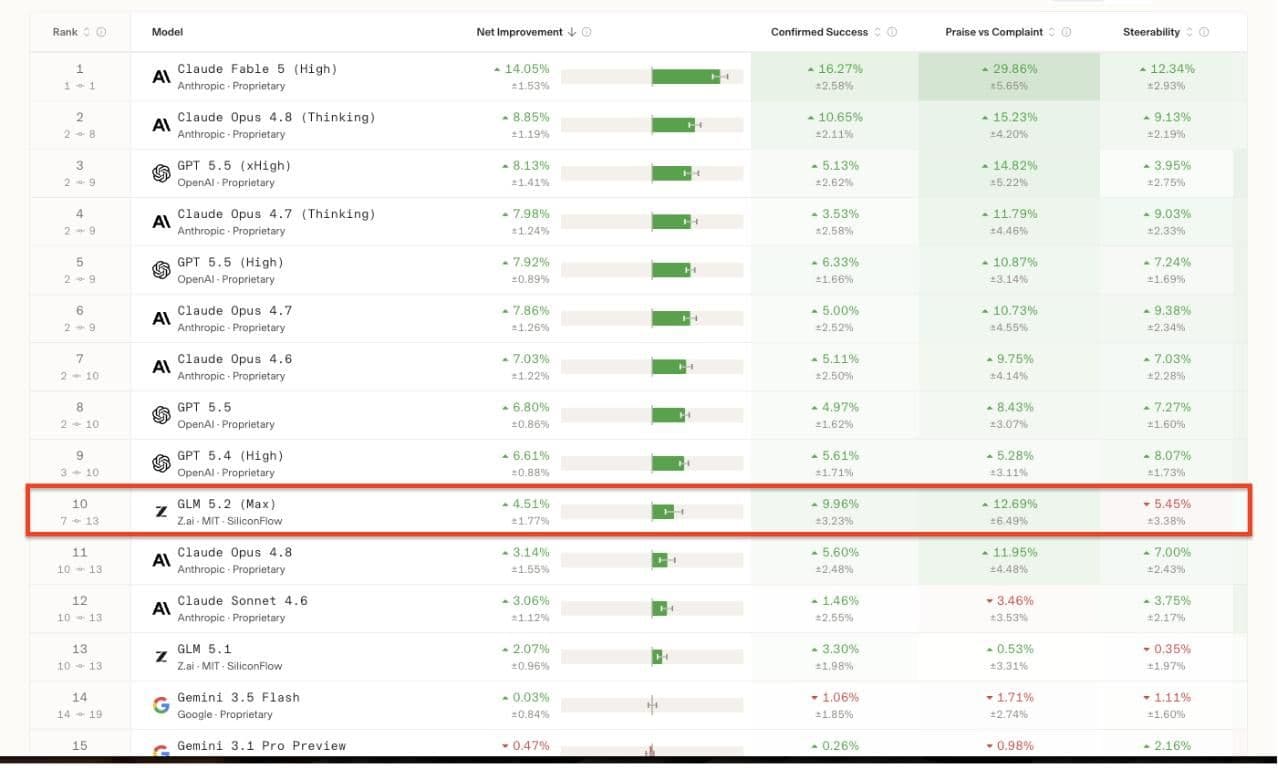This screenshot has width=1278, height=768.
Task: Open the Net Improvement info icon
Action: point(586,32)
